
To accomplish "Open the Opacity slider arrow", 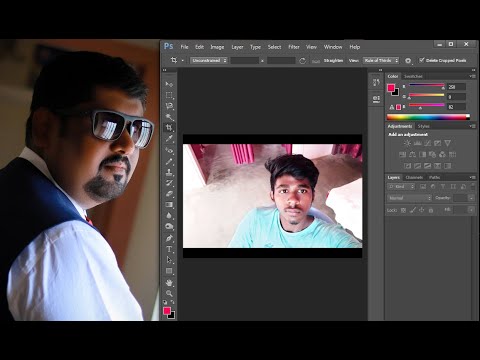I will (471, 198).
